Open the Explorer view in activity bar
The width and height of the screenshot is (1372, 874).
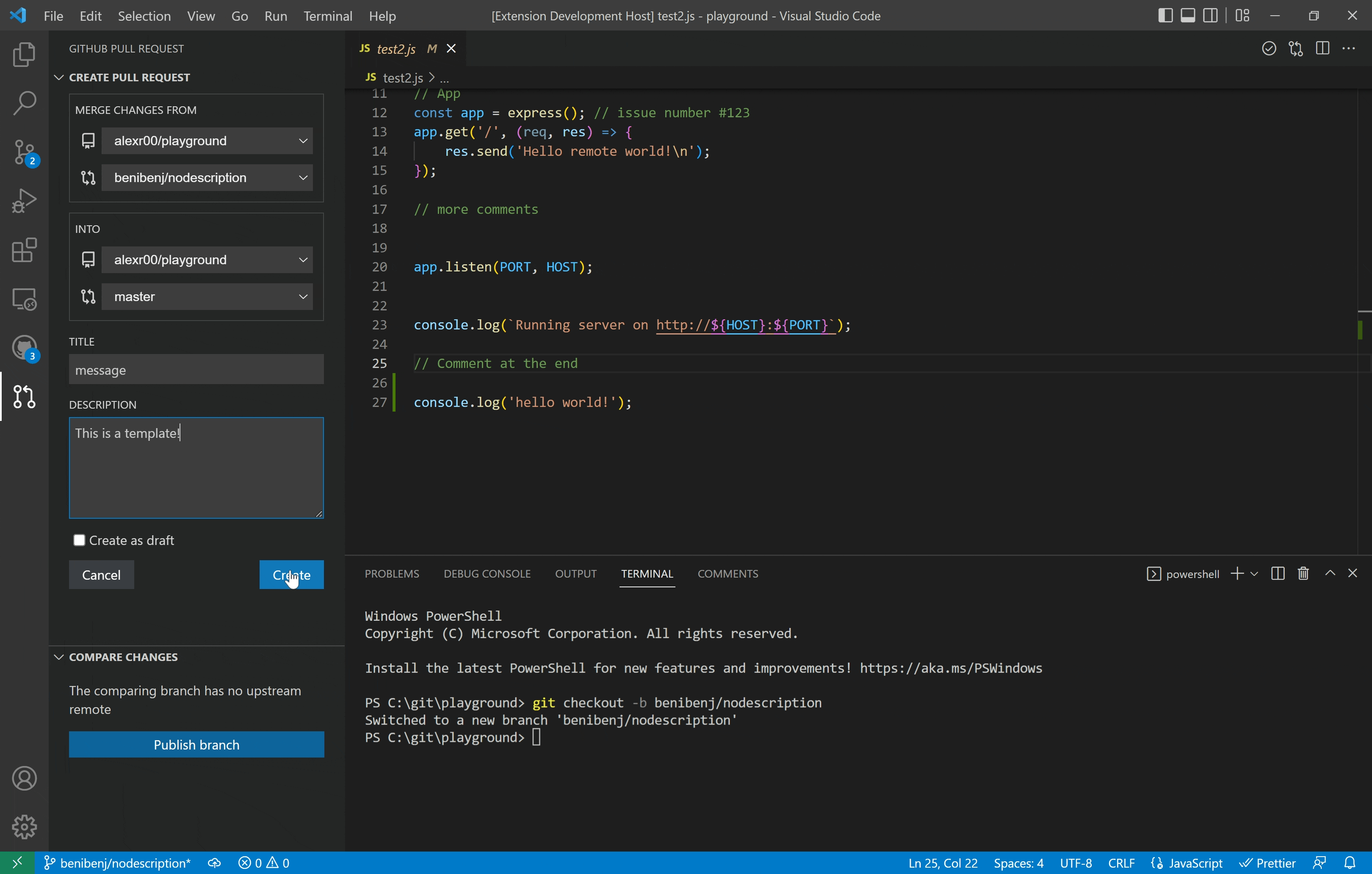[24, 54]
